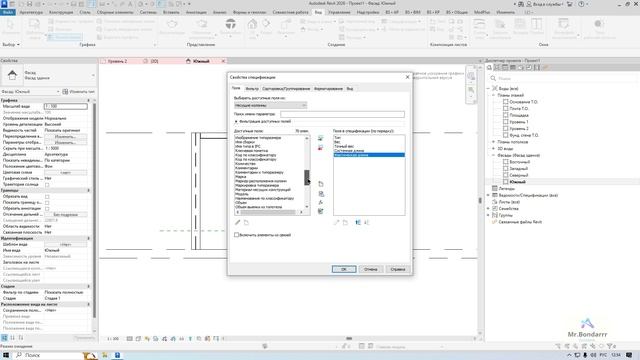The image size is (640, 360).
Task: Click the Help (Справка) button
Action: click(398, 269)
